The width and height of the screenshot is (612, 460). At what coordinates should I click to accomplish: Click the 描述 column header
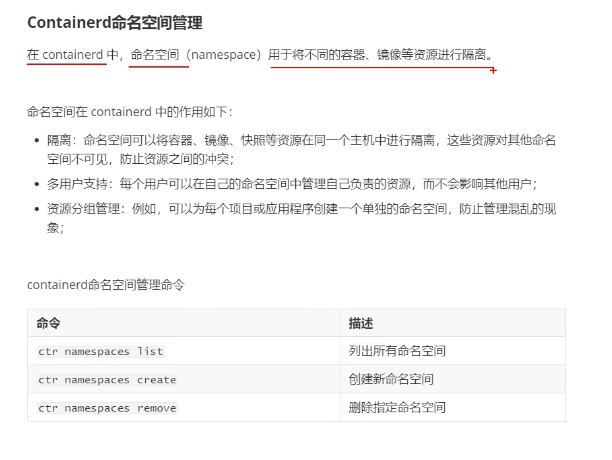(x=361, y=323)
